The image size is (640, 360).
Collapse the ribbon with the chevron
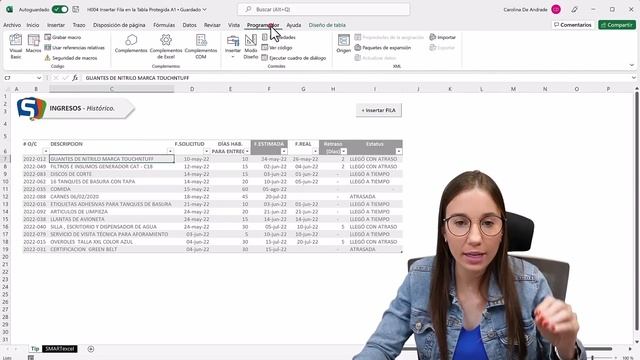click(632, 65)
